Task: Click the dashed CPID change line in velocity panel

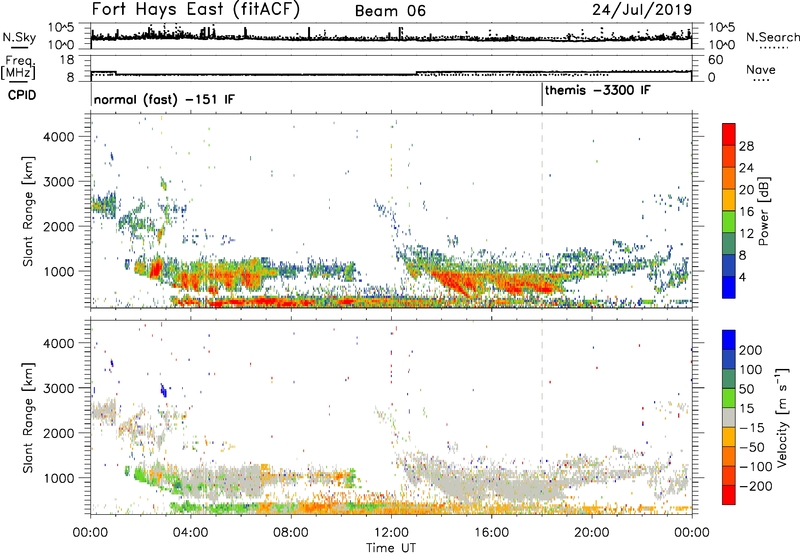Action: pos(542,417)
